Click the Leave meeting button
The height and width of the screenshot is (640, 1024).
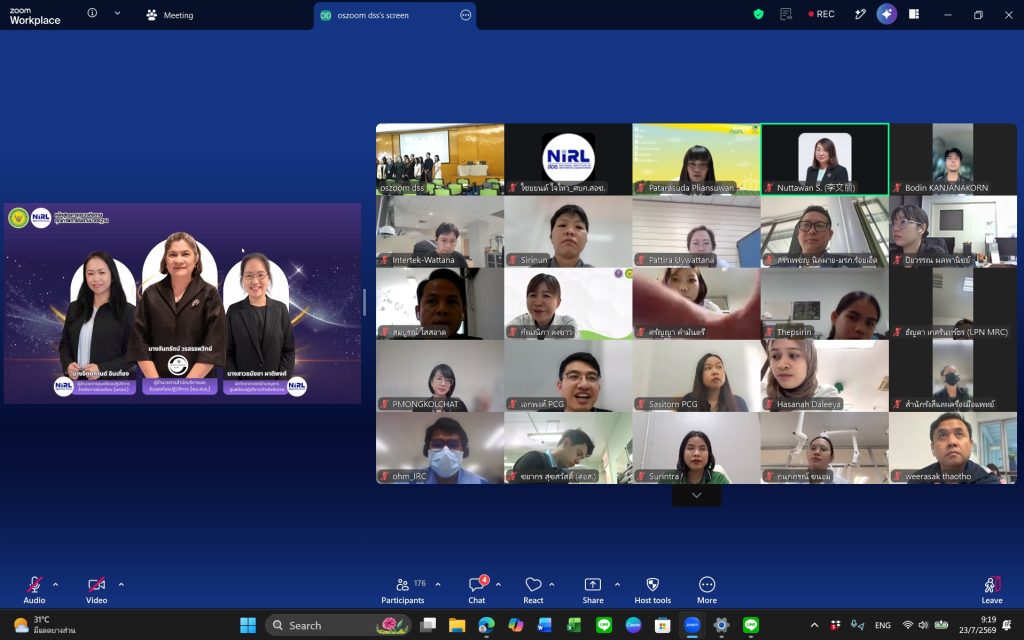pyautogui.click(x=991, y=590)
